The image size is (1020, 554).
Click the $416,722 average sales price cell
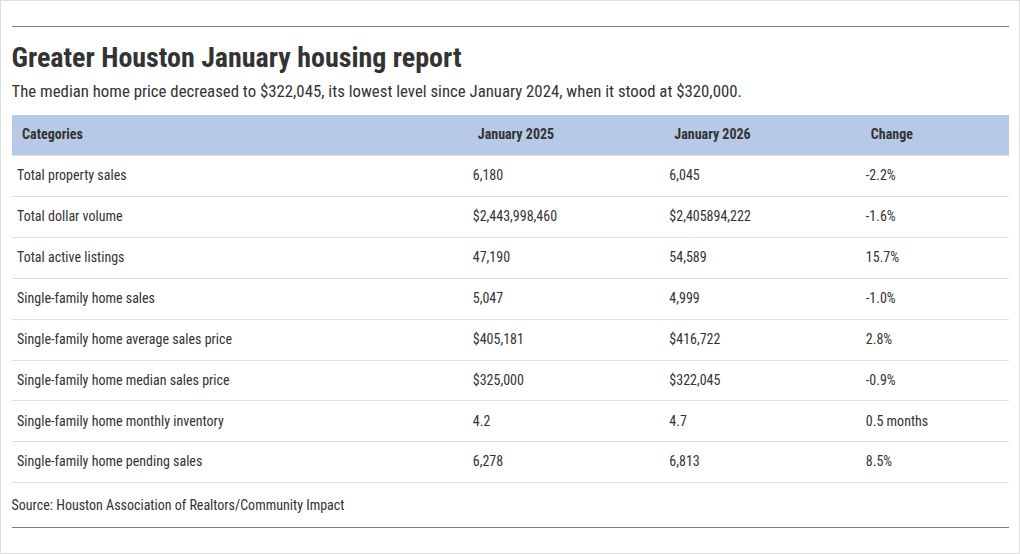(694, 339)
